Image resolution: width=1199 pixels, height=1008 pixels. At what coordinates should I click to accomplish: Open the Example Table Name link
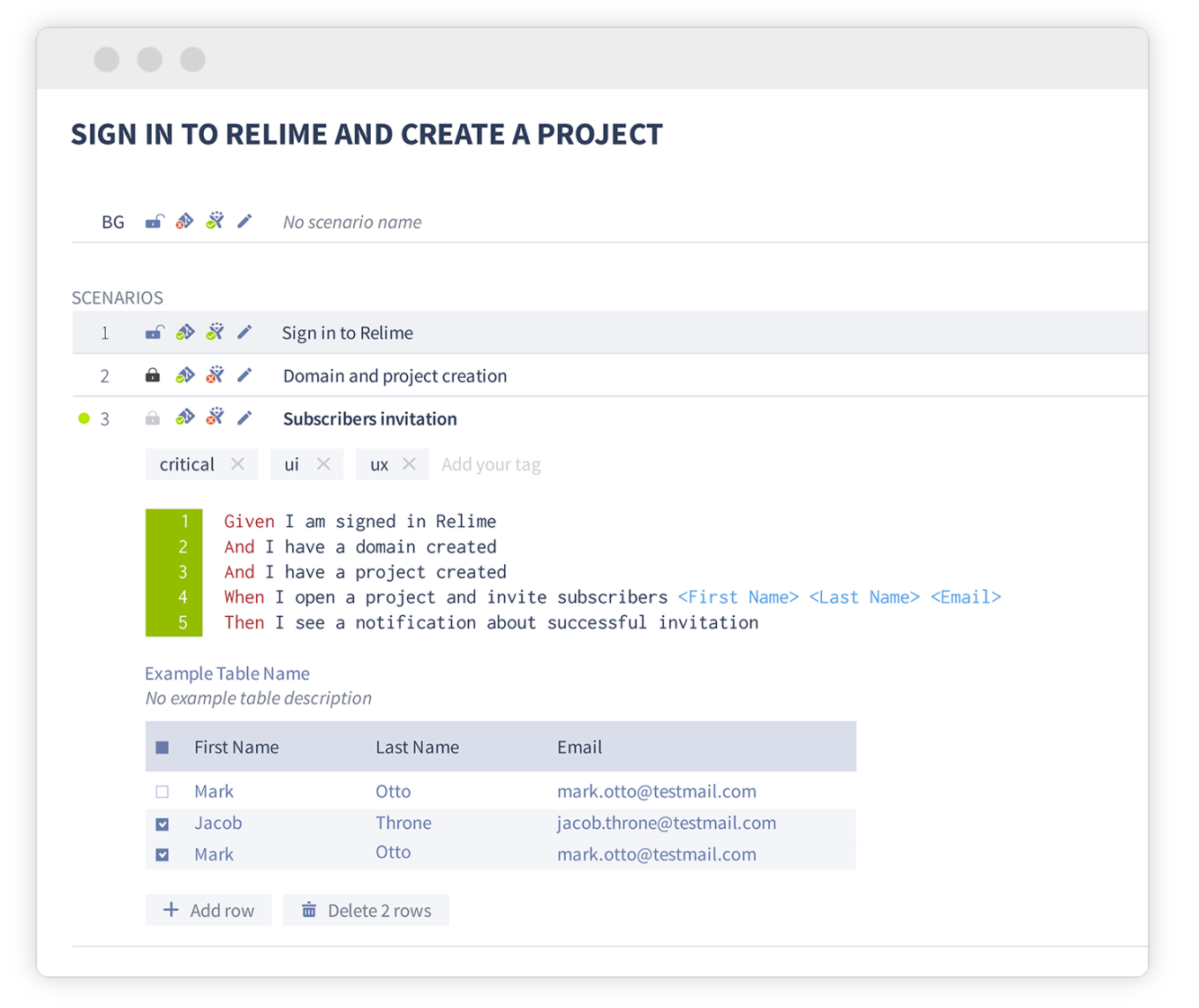[227, 673]
